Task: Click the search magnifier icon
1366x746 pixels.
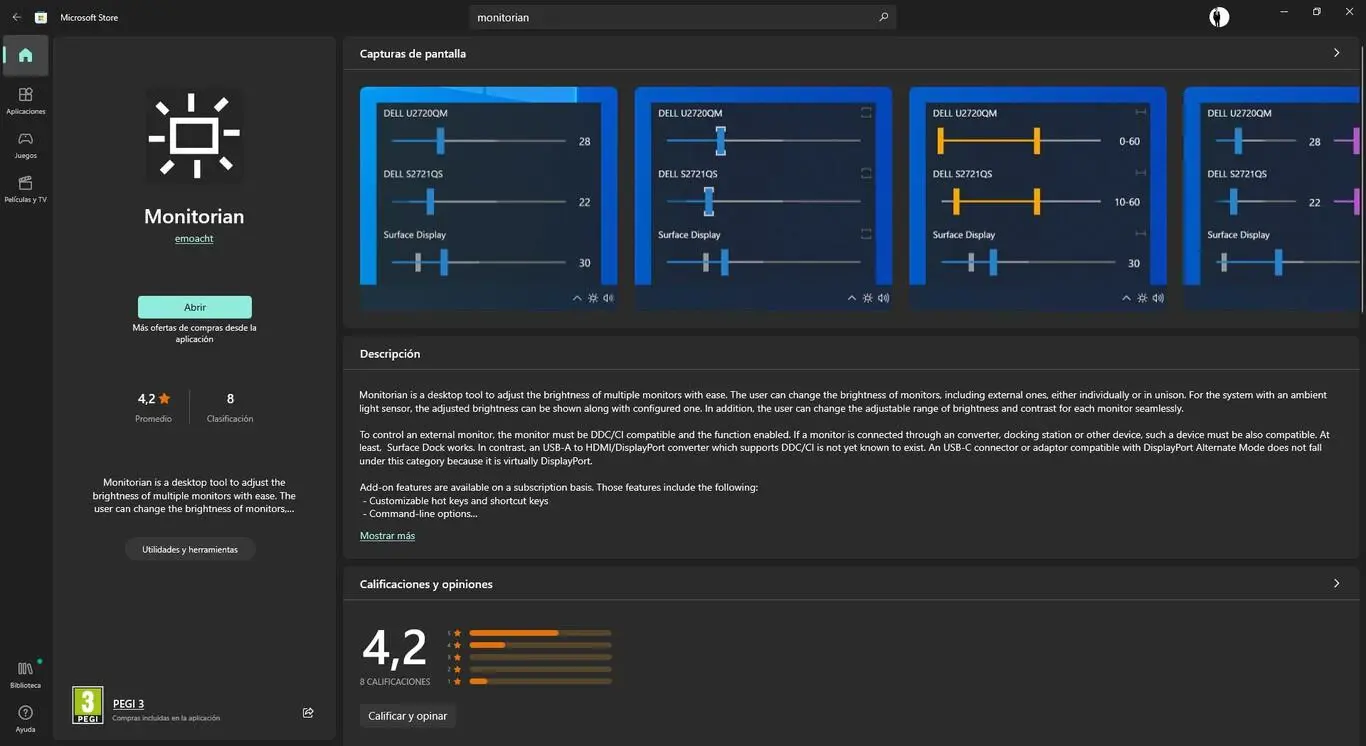Action: [883, 17]
